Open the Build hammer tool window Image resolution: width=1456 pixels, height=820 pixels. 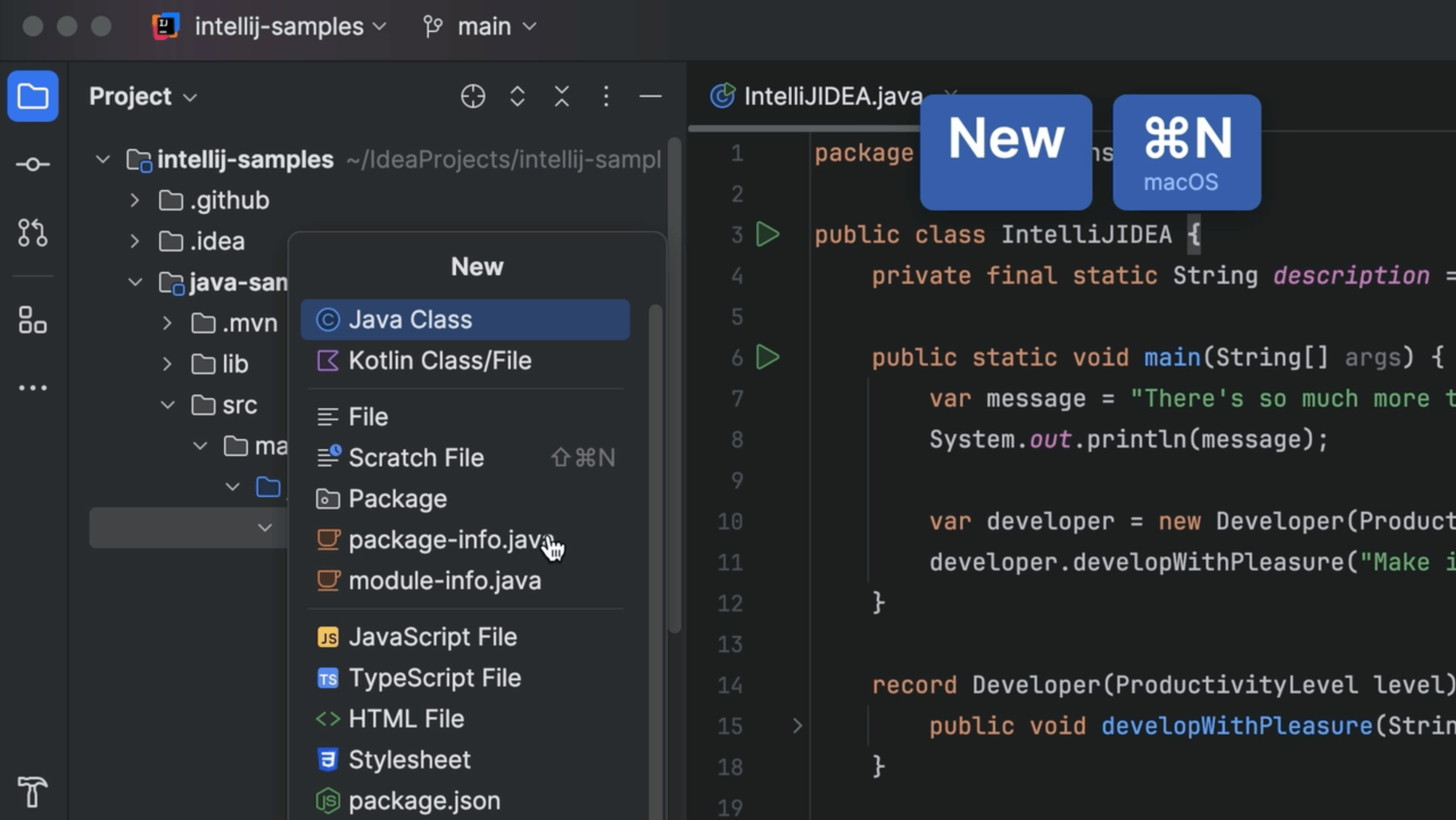32,791
